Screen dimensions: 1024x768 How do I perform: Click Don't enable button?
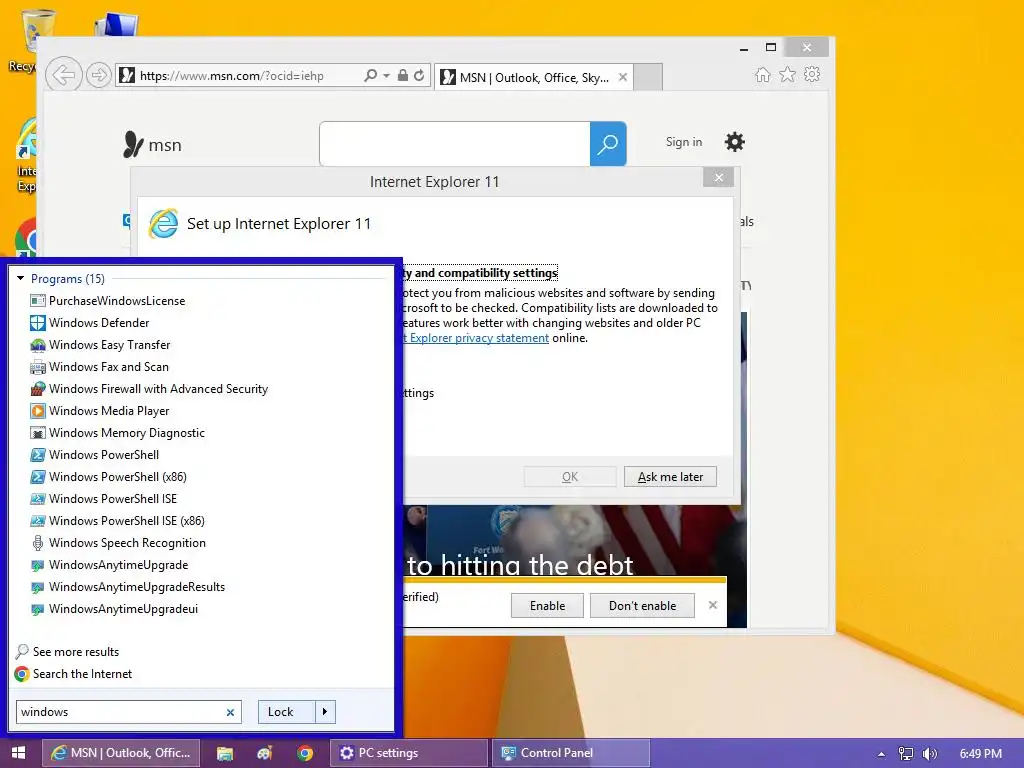(642, 605)
